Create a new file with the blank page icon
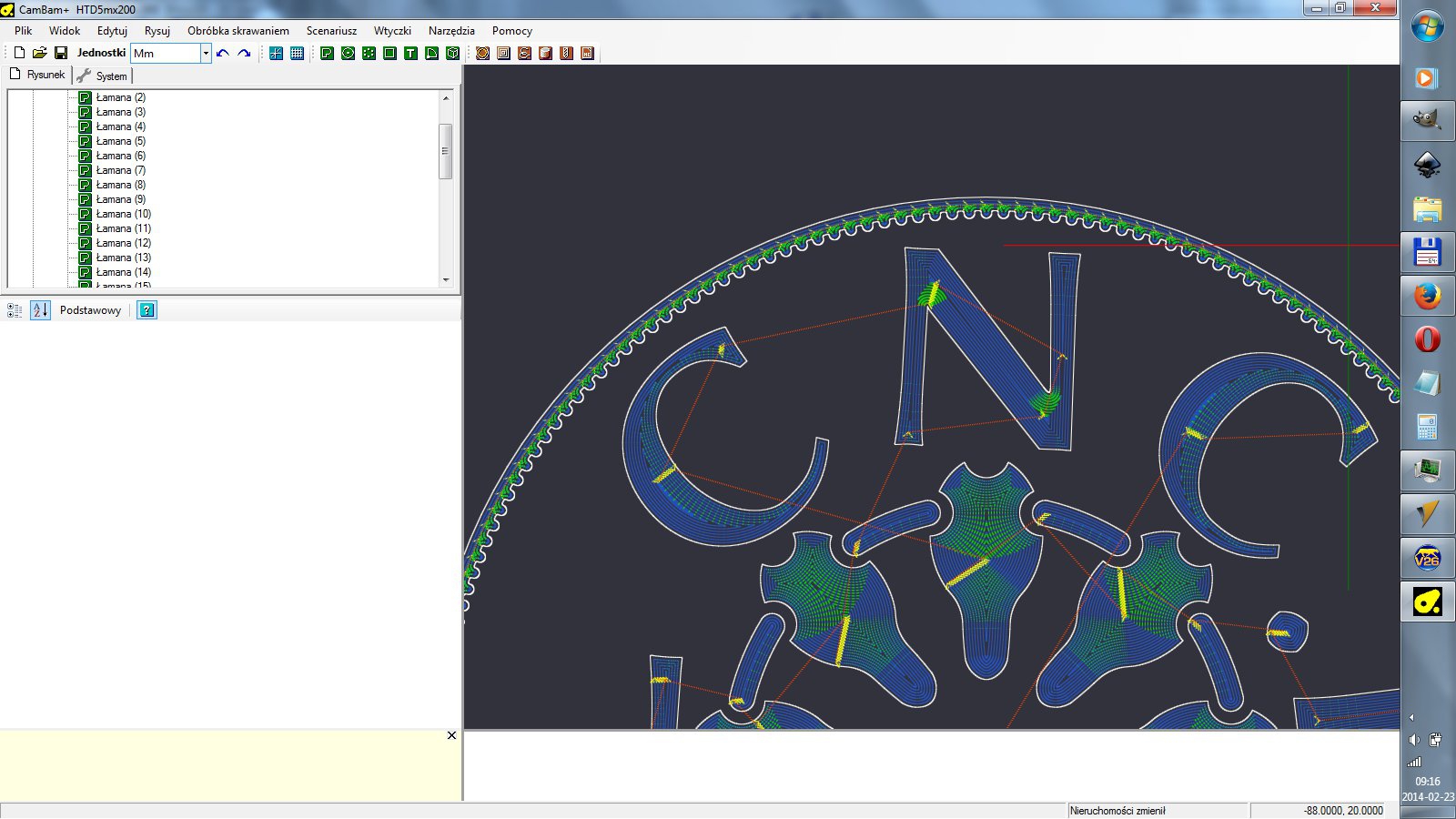 [19, 53]
